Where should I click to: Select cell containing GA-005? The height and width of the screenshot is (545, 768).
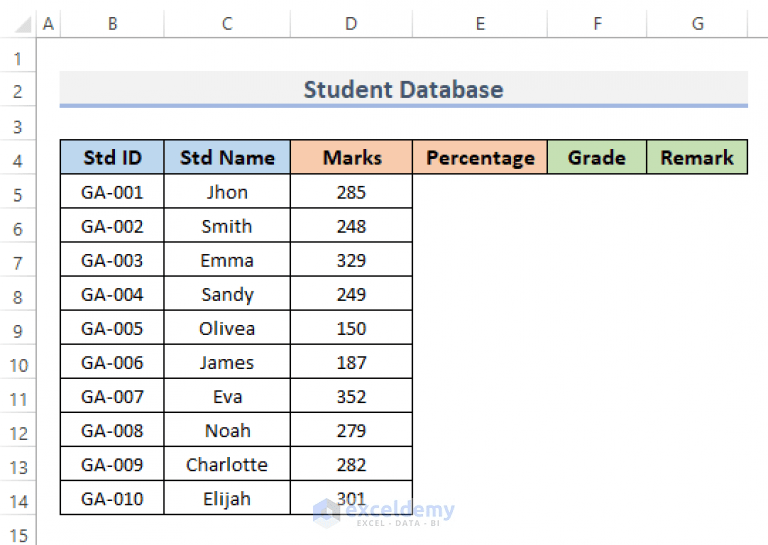coord(112,328)
